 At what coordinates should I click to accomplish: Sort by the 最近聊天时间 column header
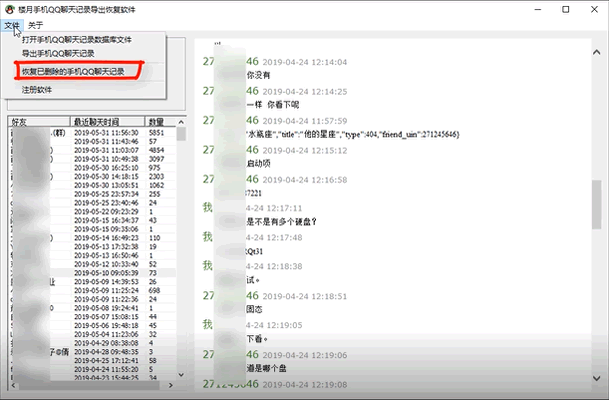tap(108, 122)
